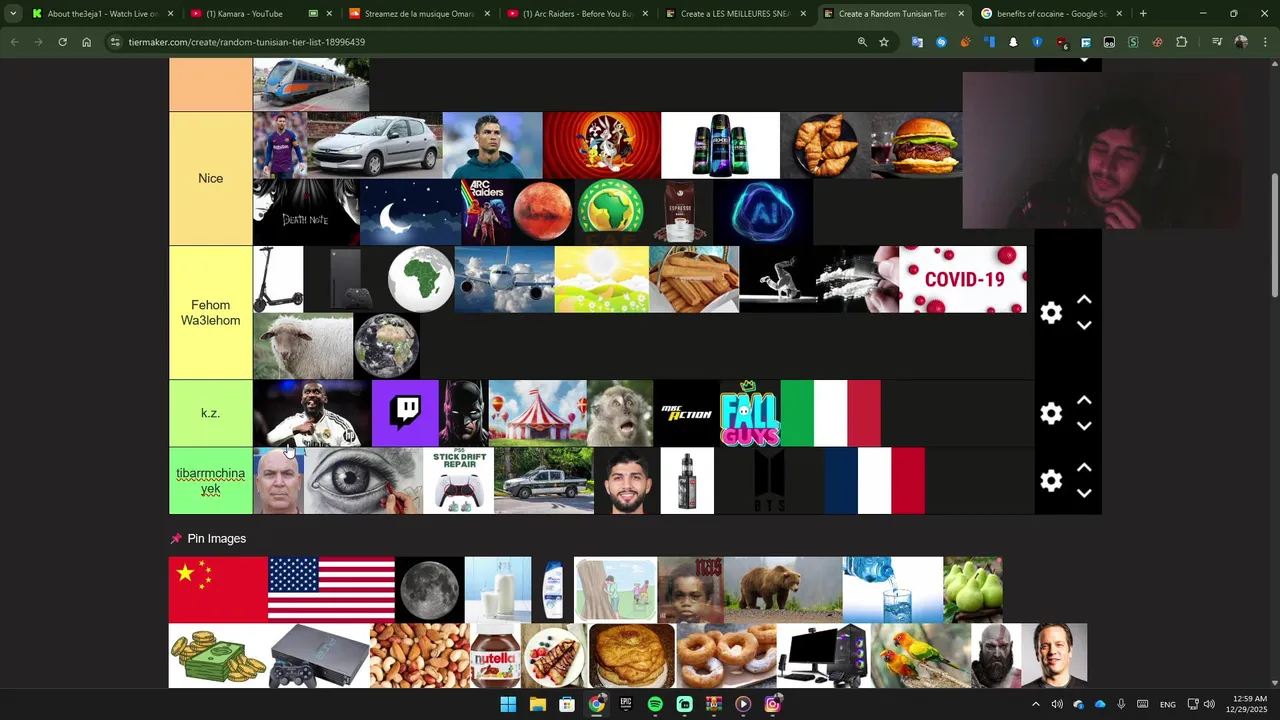1280x720 pixels.
Task: Pick the brown bear image
Action: (783, 590)
